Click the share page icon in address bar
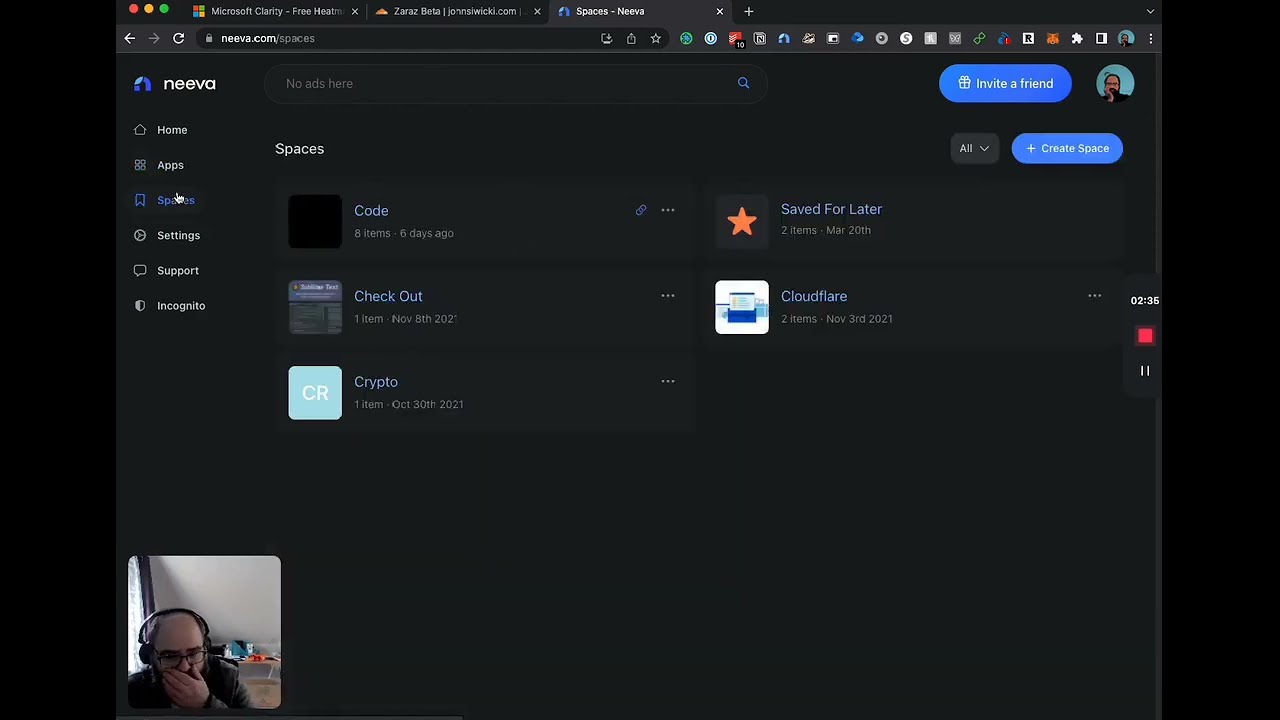The height and width of the screenshot is (720, 1280). pos(631,38)
